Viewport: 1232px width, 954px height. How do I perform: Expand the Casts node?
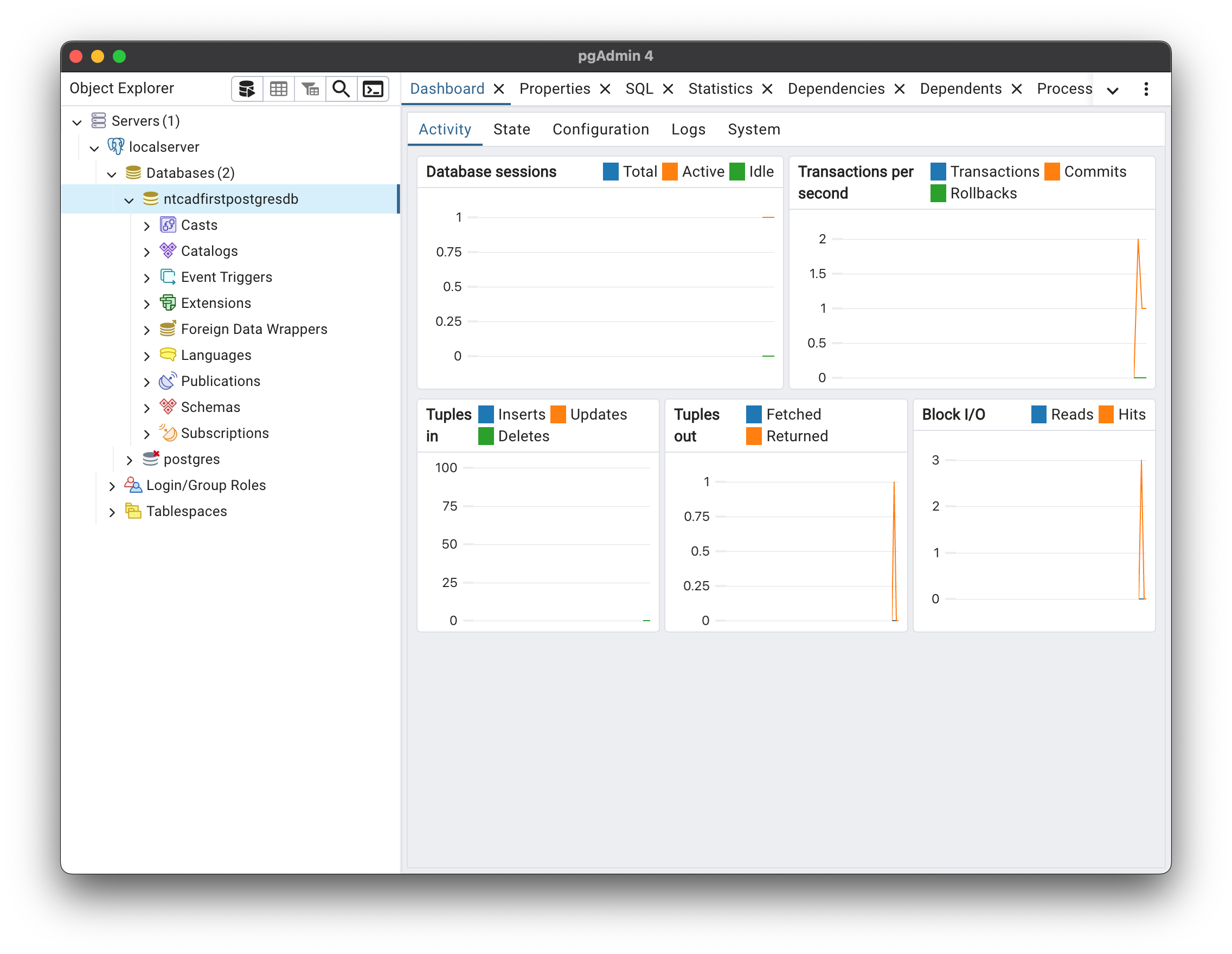click(146, 225)
